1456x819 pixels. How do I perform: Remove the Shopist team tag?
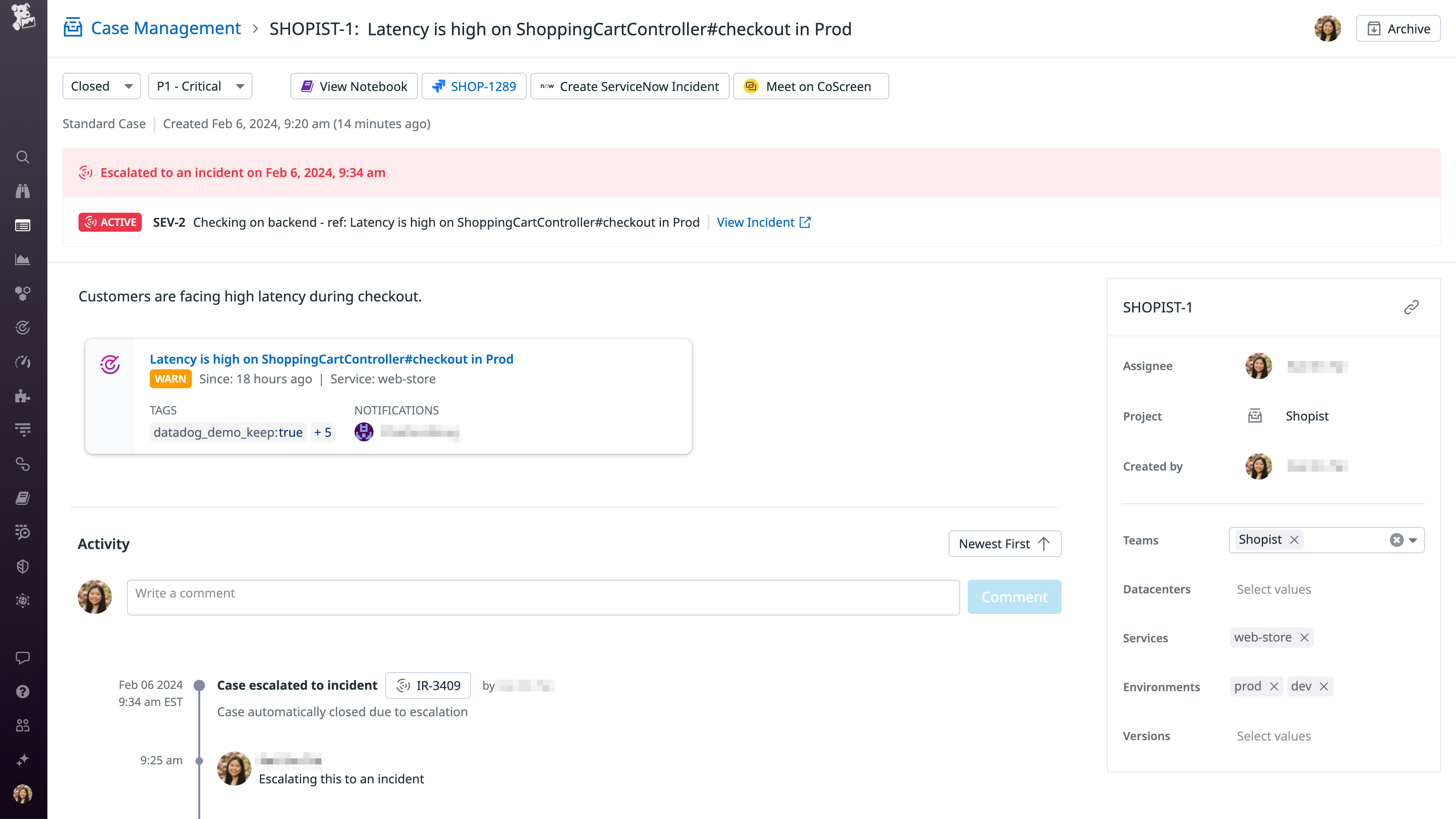[x=1294, y=540]
